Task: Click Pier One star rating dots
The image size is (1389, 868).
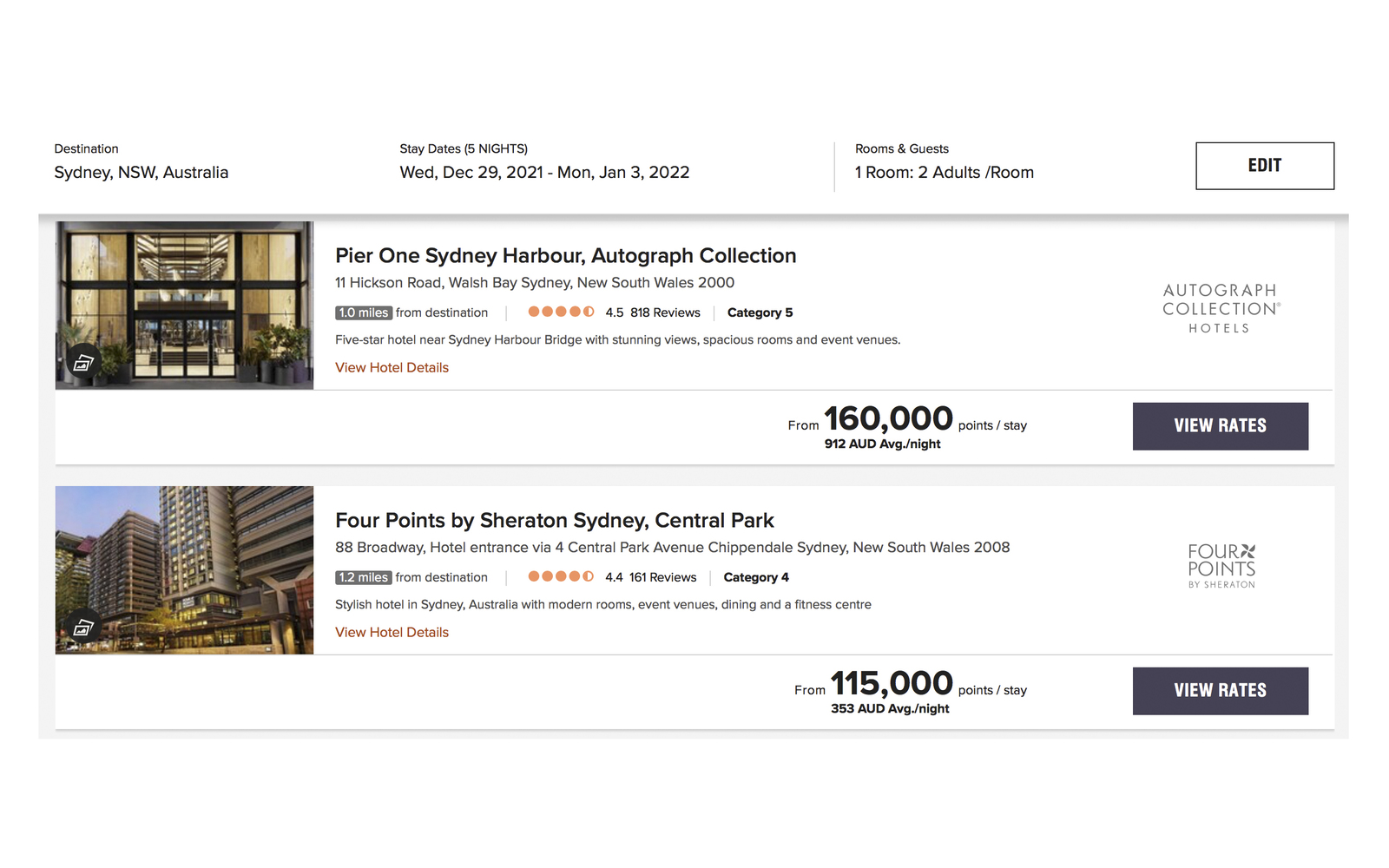Action: [x=561, y=312]
